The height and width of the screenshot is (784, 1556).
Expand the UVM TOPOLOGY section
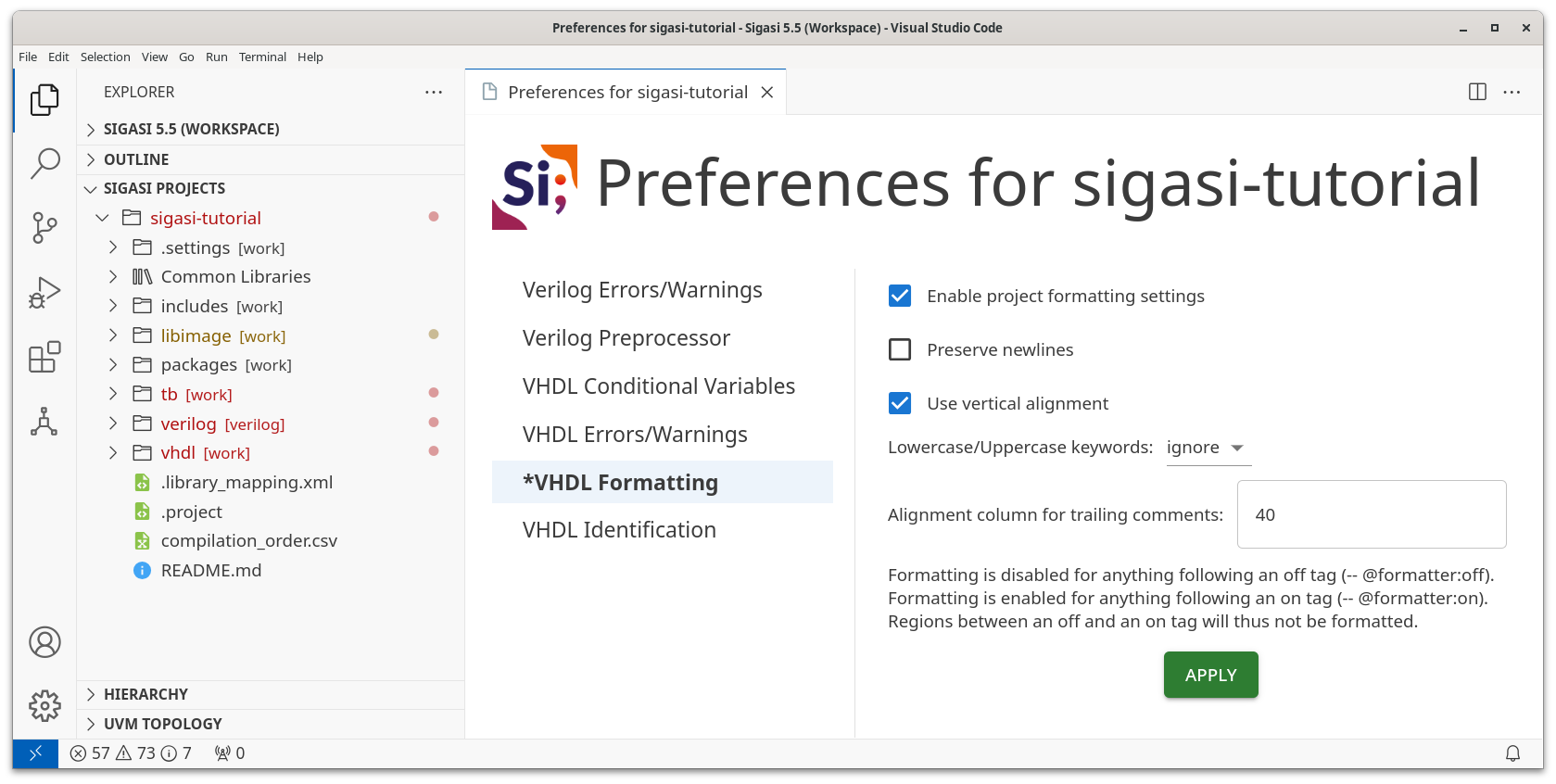91,724
